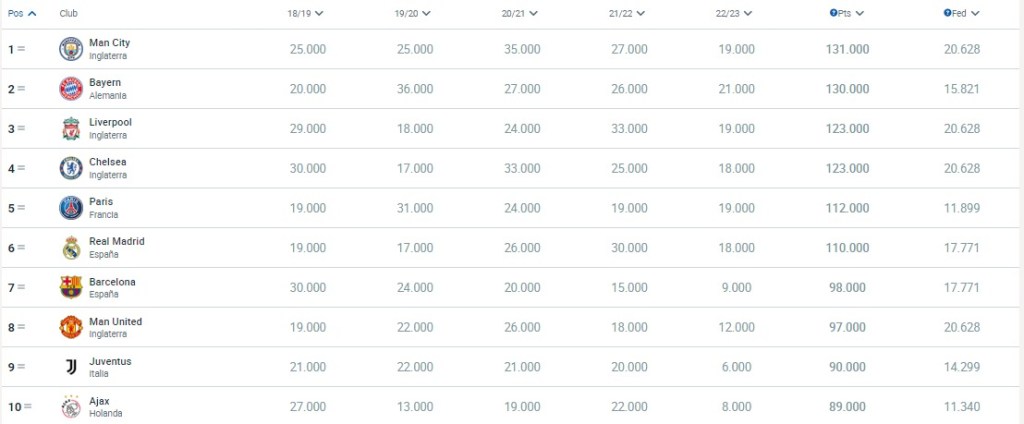Image resolution: width=1024 pixels, height=424 pixels.
Task: Click the Paris club crest
Action: point(70,208)
